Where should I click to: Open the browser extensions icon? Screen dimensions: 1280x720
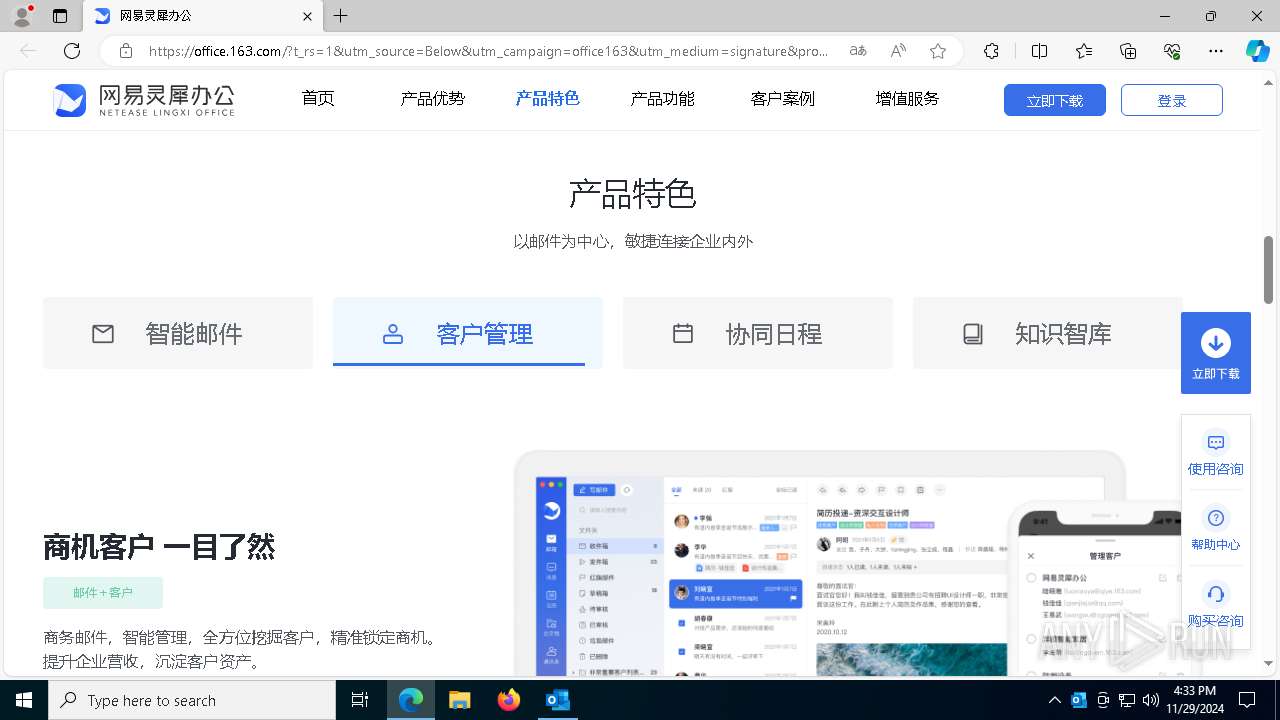pos(991,51)
